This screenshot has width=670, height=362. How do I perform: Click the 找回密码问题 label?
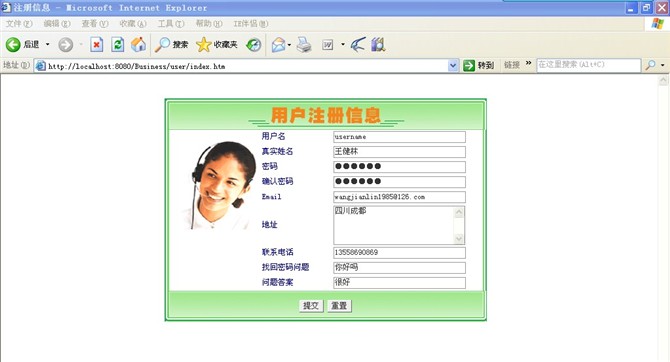285,267
